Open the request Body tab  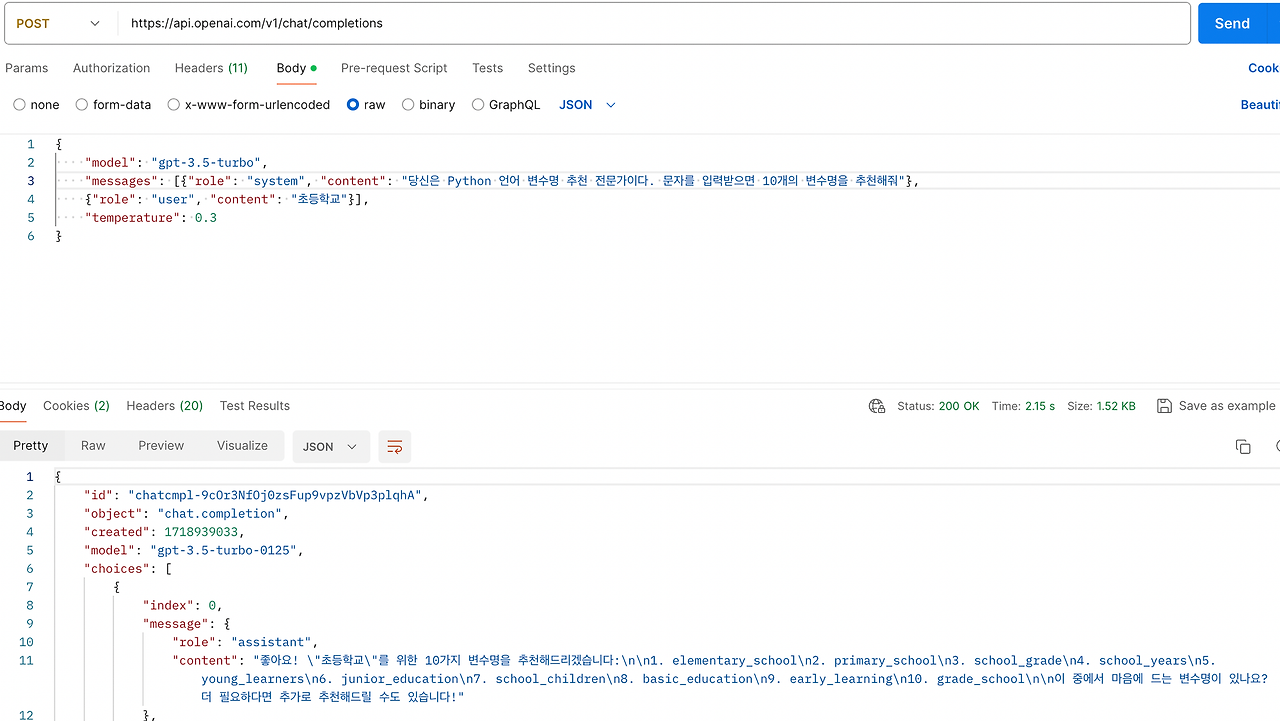tap(296, 68)
